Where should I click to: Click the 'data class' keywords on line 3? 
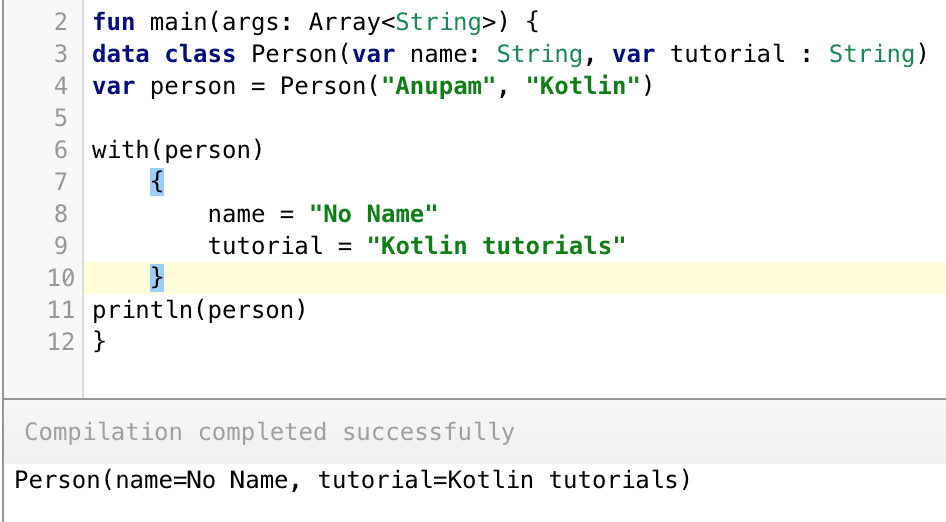(163, 54)
